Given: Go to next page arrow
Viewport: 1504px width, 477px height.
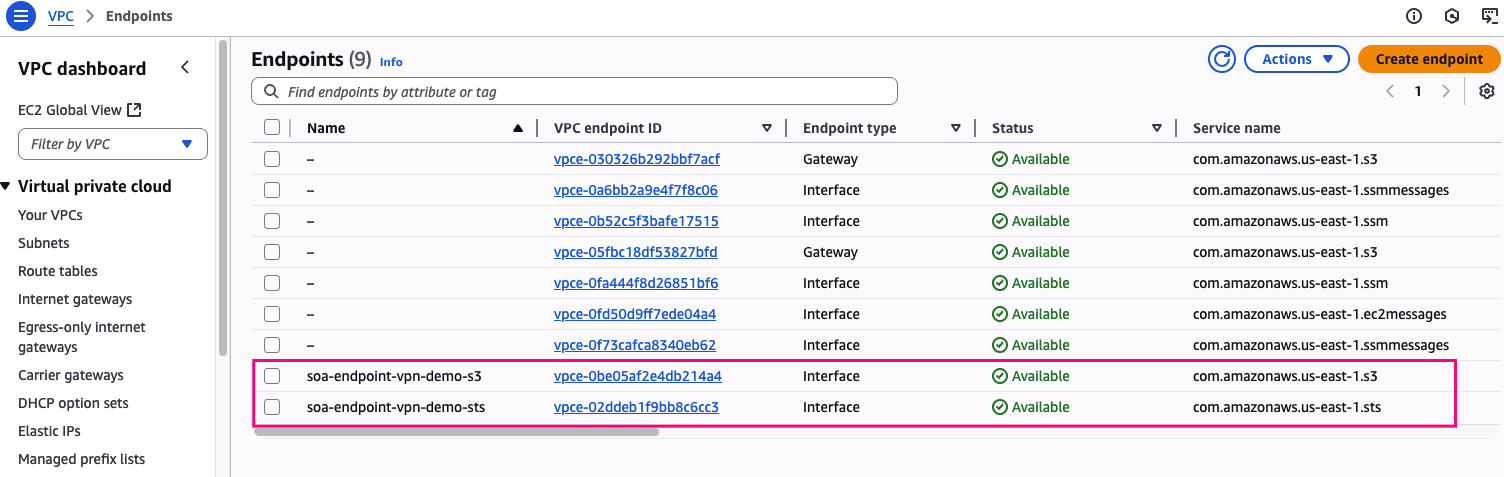Looking at the screenshot, I should pyautogui.click(x=1445, y=91).
